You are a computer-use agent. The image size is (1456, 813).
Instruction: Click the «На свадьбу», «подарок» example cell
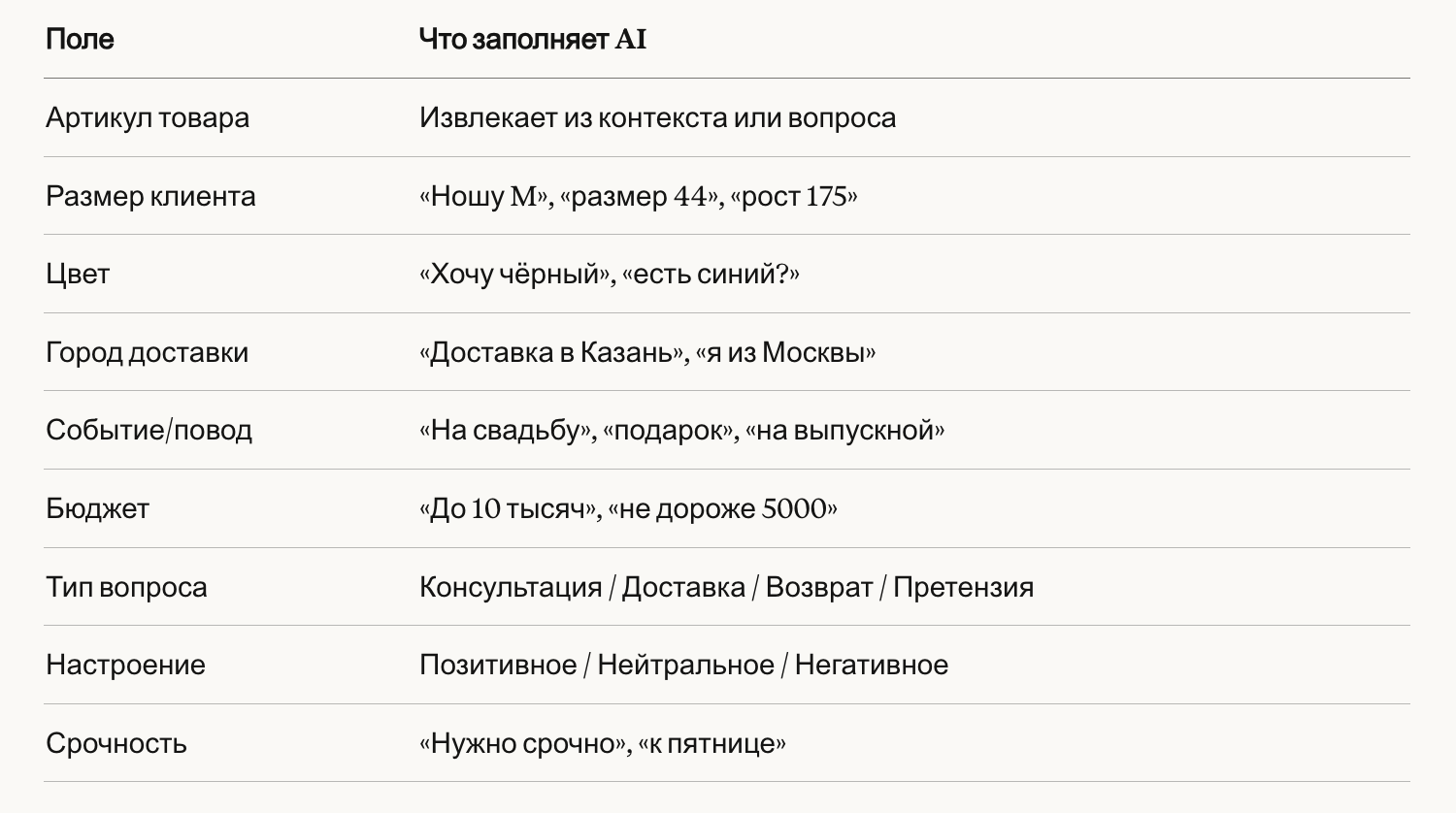[682, 431]
